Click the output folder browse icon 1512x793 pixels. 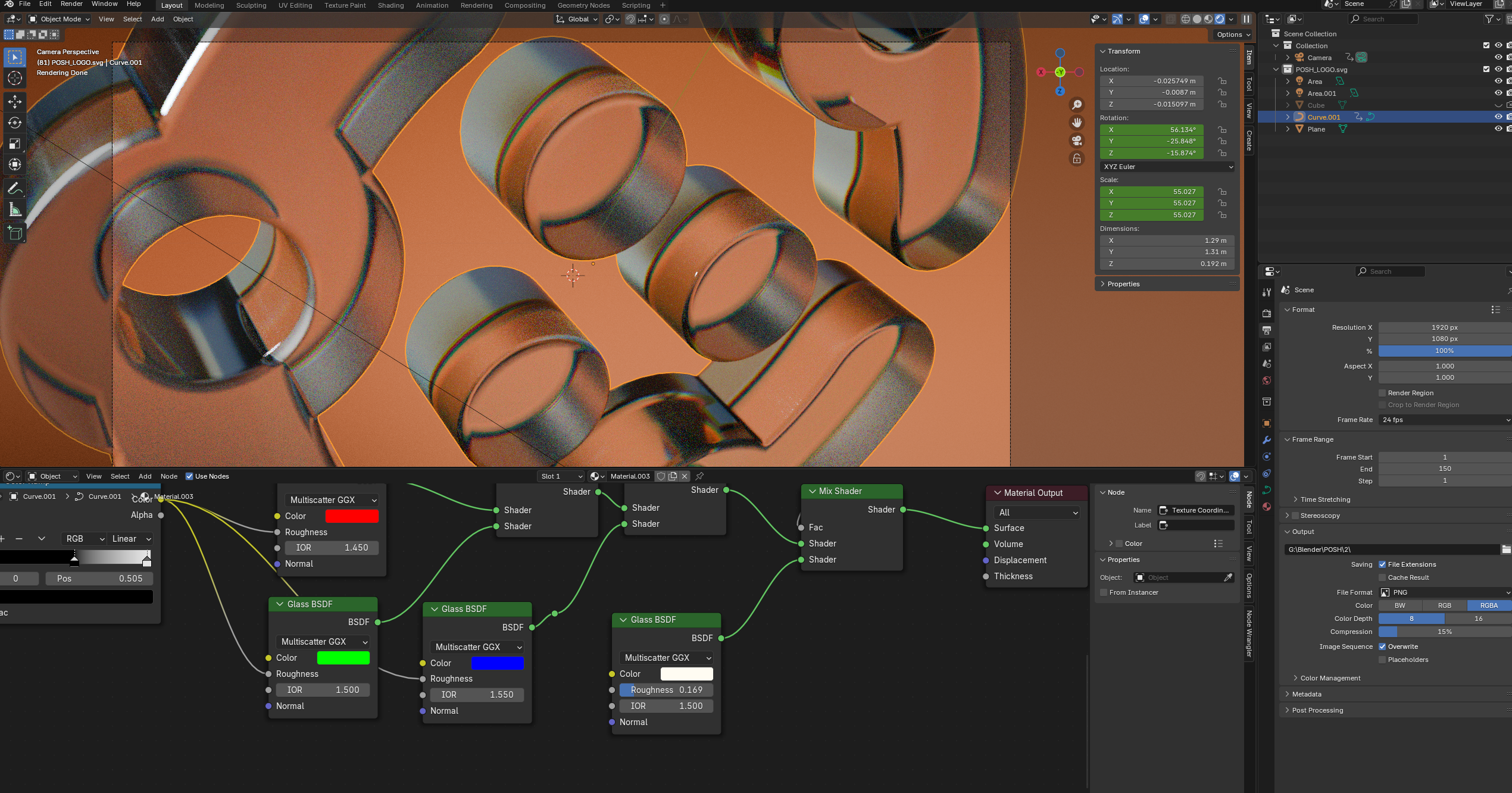1506,550
